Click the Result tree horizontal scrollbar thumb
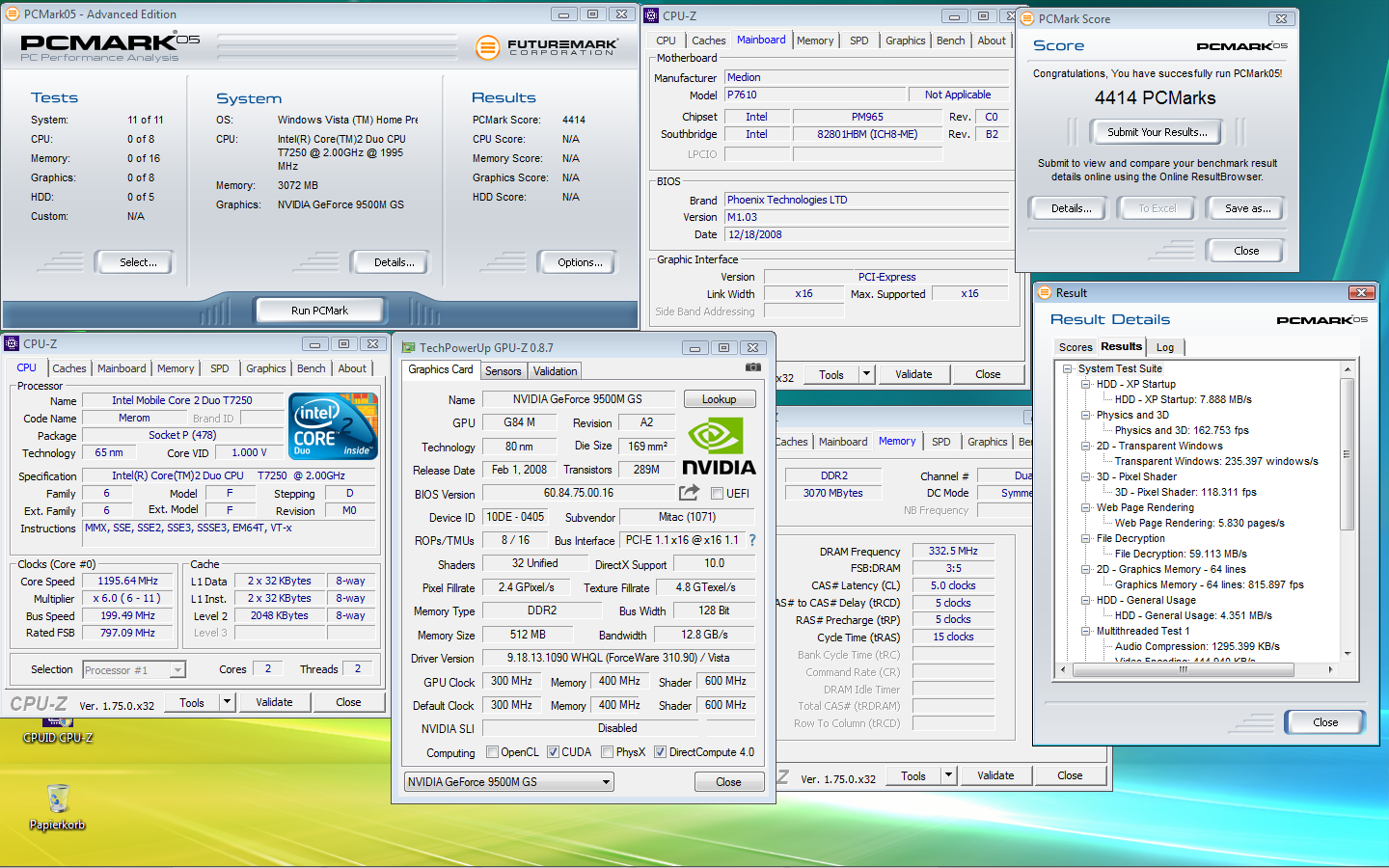 click(x=1183, y=669)
